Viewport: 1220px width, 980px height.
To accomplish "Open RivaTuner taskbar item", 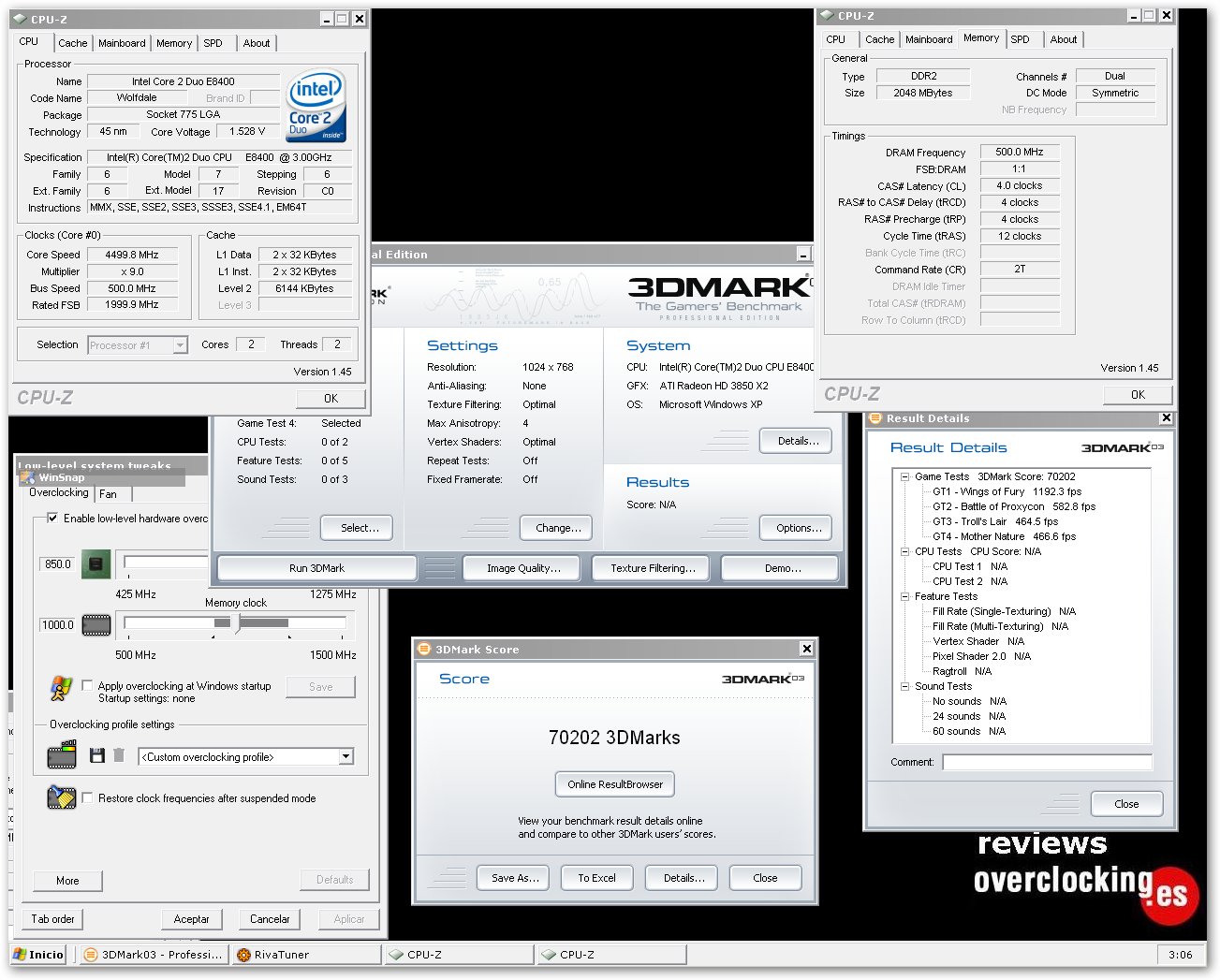I will 304,955.
